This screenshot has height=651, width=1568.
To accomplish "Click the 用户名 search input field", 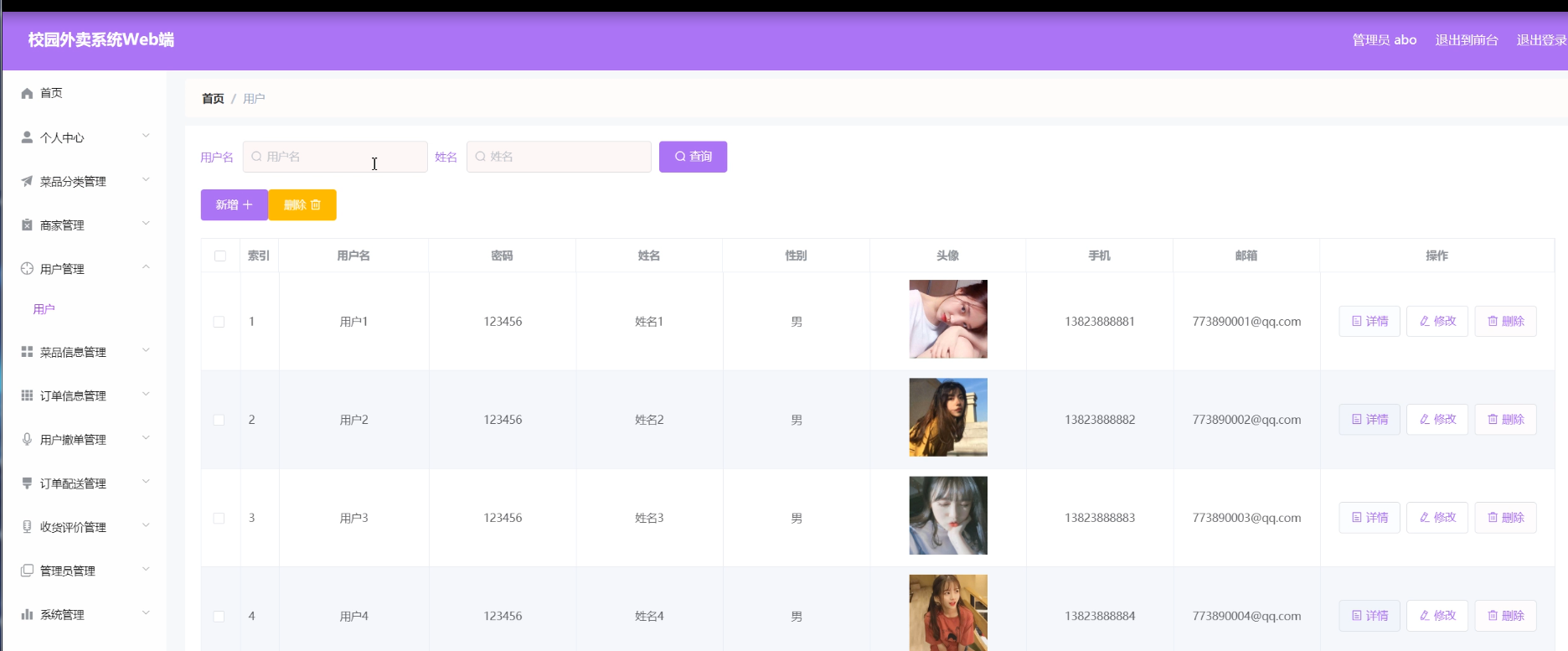I will pyautogui.click(x=335, y=157).
